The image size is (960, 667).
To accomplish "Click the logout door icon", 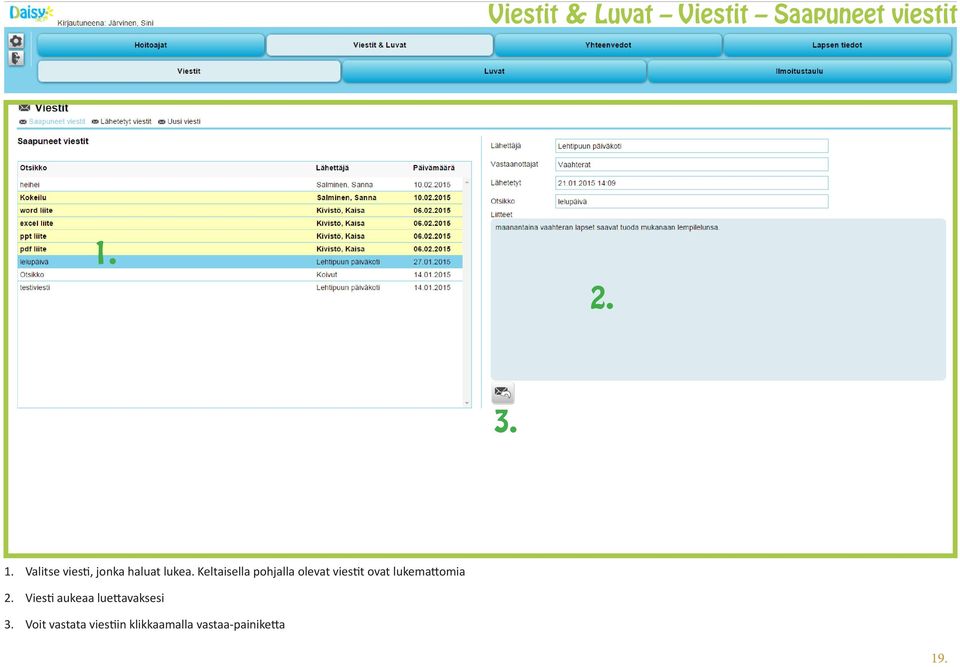I will 16,58.
